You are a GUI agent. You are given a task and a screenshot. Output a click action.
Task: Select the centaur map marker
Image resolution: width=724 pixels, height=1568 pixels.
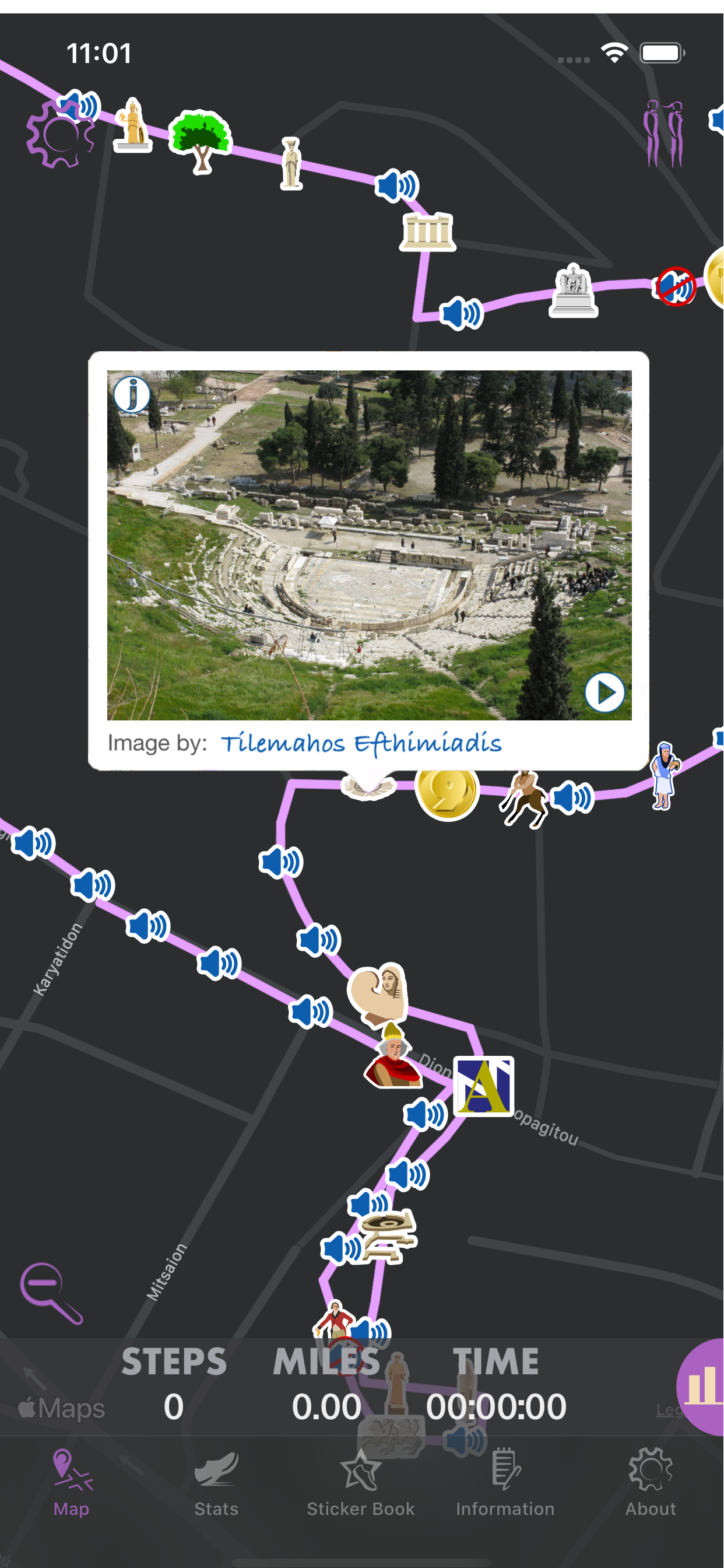pos(523,798)
